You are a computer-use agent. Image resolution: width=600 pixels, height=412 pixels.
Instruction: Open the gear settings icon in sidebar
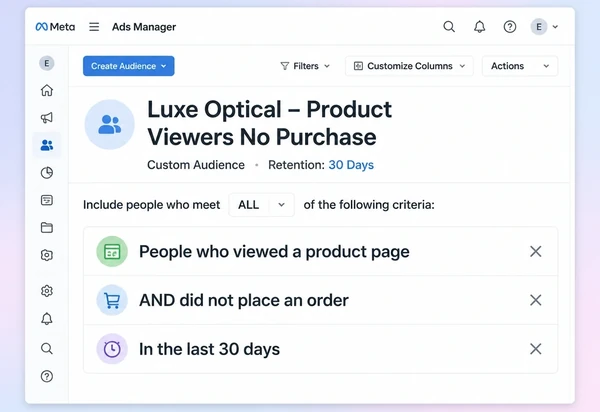click(47, 291)
